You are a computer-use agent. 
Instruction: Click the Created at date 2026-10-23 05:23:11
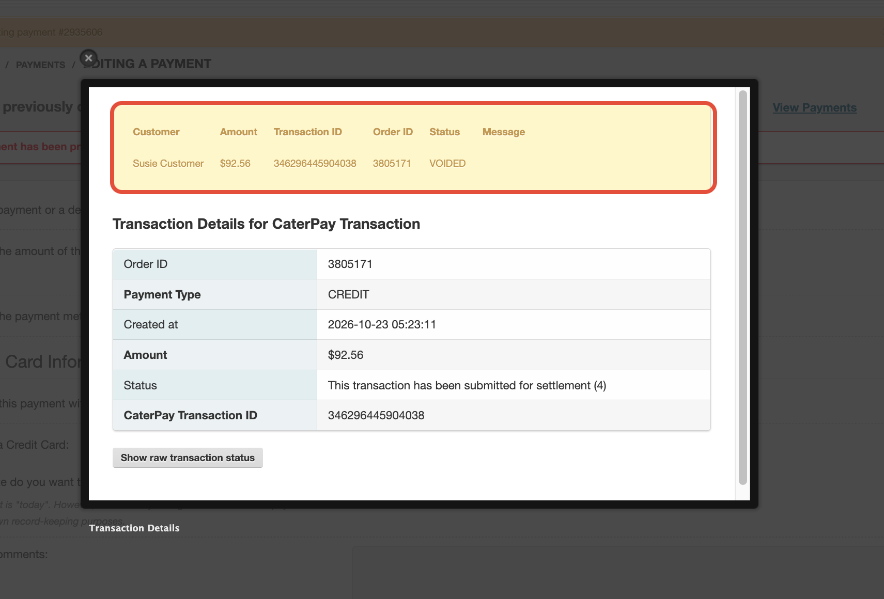(382, 324)
